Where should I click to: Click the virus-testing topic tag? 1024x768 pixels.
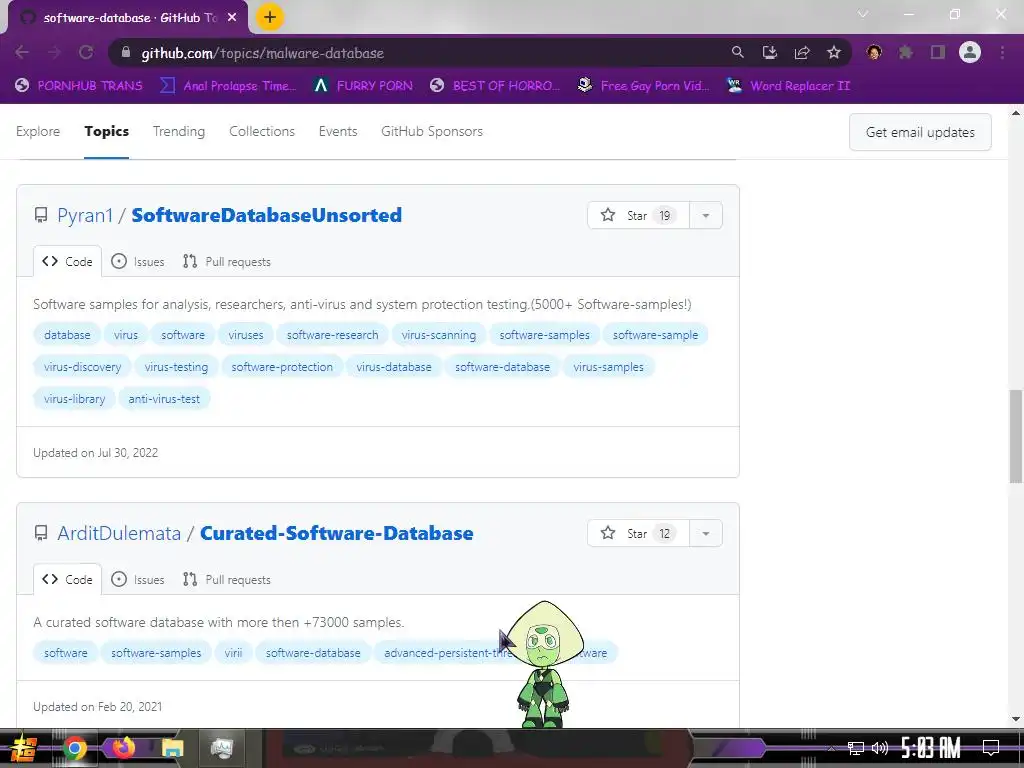point(176,367)
